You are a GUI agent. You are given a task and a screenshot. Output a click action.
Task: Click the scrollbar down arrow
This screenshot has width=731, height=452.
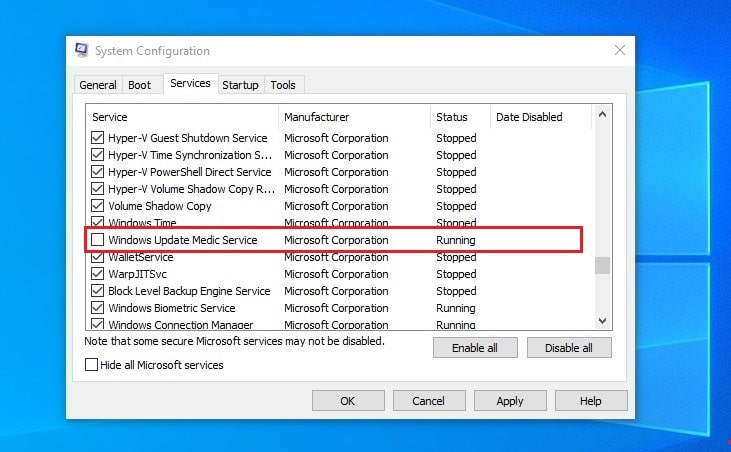click(602, 321)
